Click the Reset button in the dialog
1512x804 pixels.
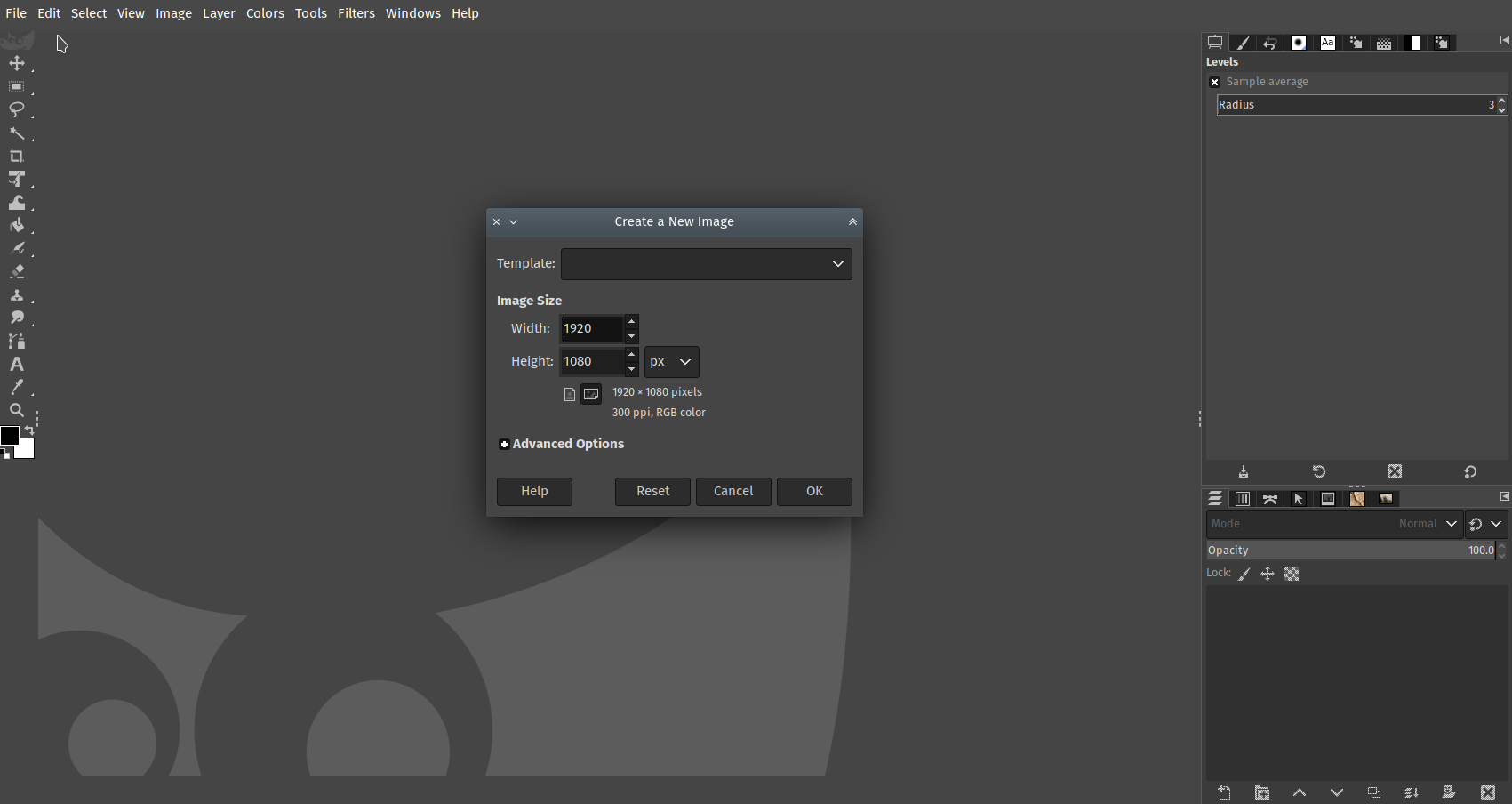coord(652,492)
